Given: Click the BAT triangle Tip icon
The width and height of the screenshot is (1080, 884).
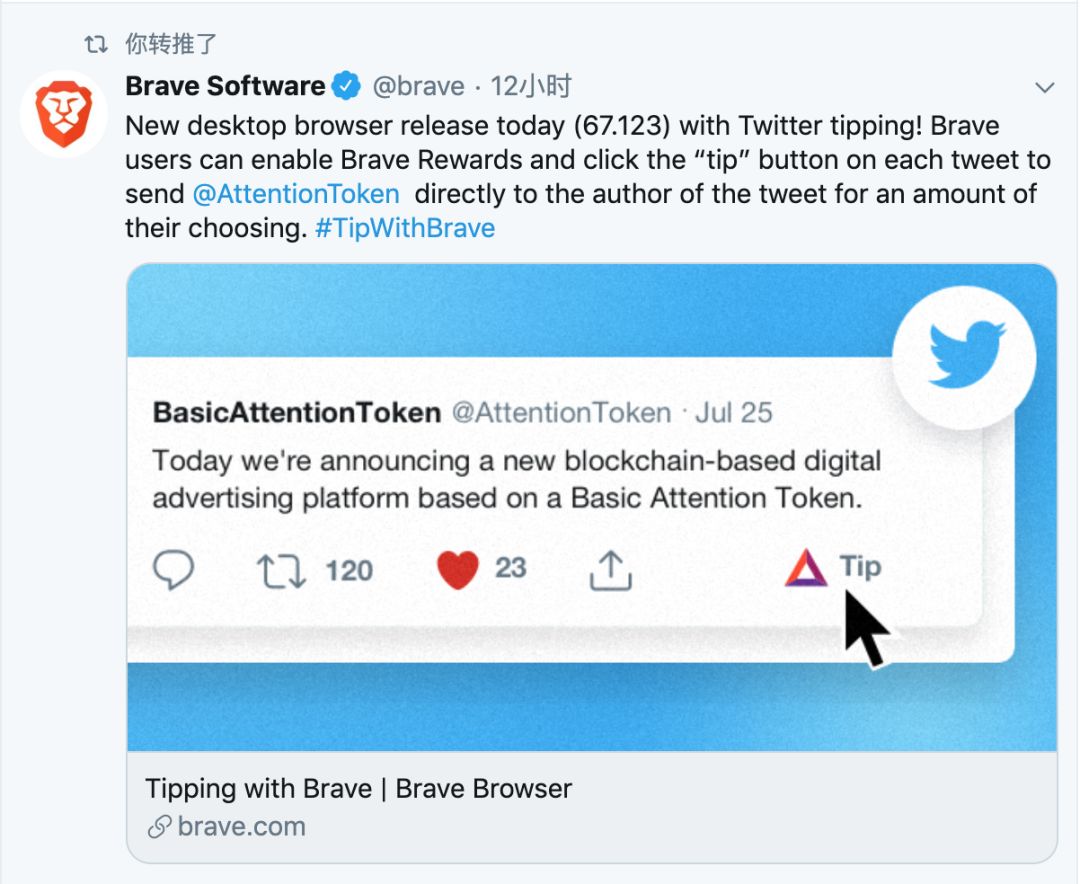Looking at the screenshot, I should click(x=805, y=568).
